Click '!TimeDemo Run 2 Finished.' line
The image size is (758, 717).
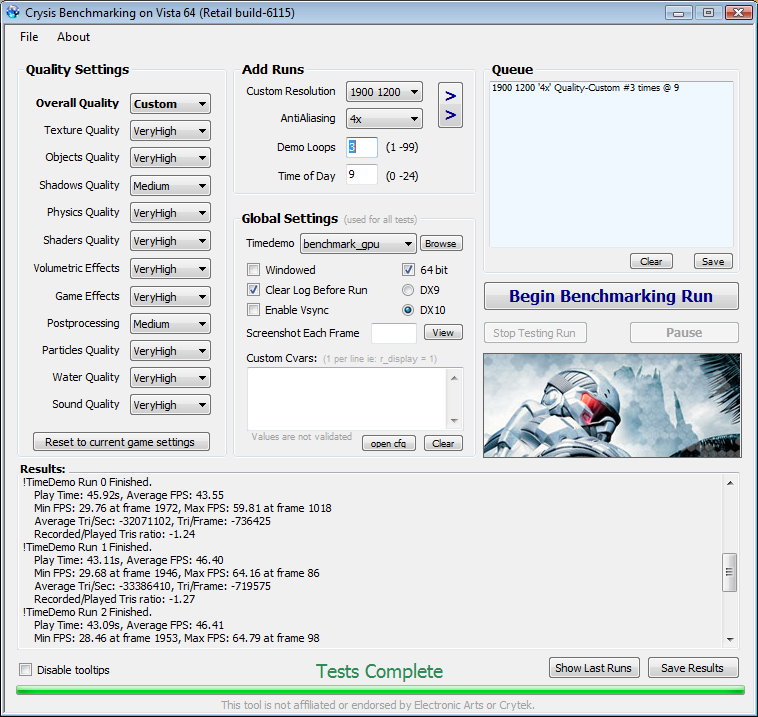pos(87,612)
